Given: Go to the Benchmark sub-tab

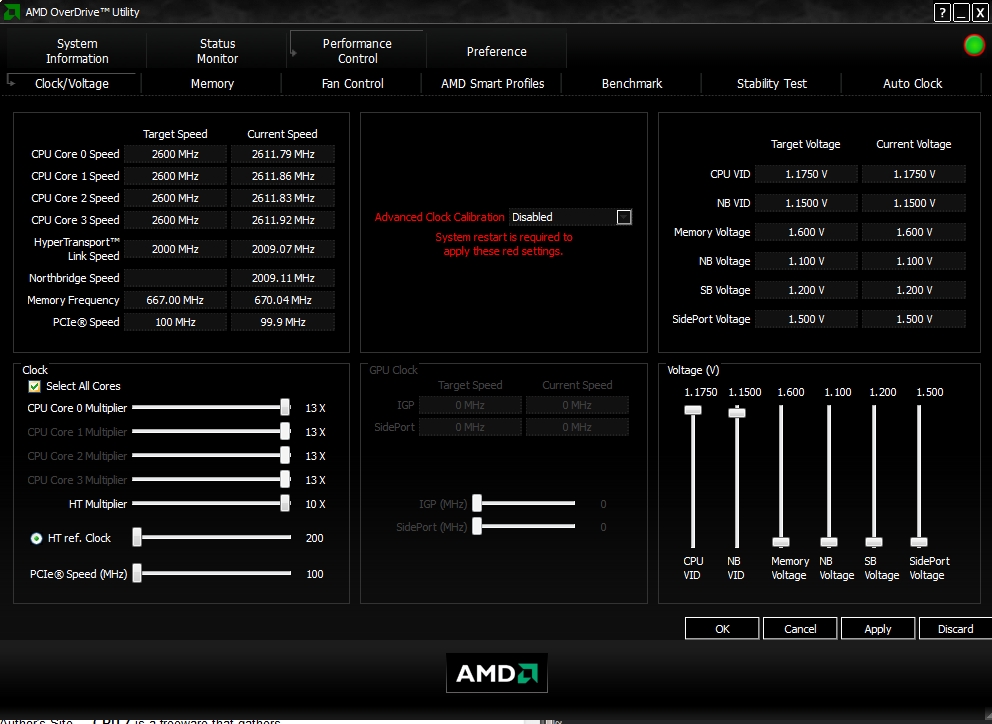Looking at the screenshot, I should click(632, 84).
